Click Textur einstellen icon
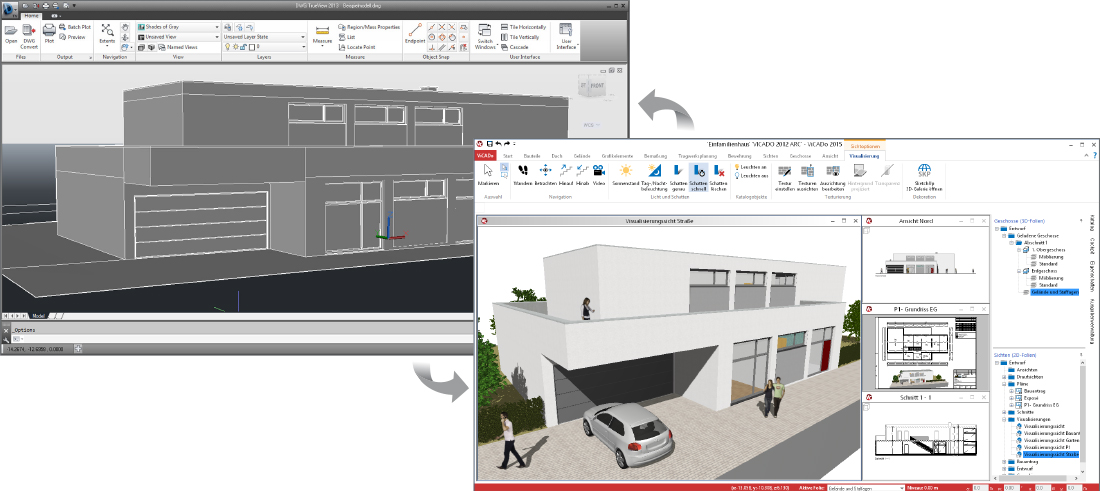 pyautogui.click(x=785, y=170)
